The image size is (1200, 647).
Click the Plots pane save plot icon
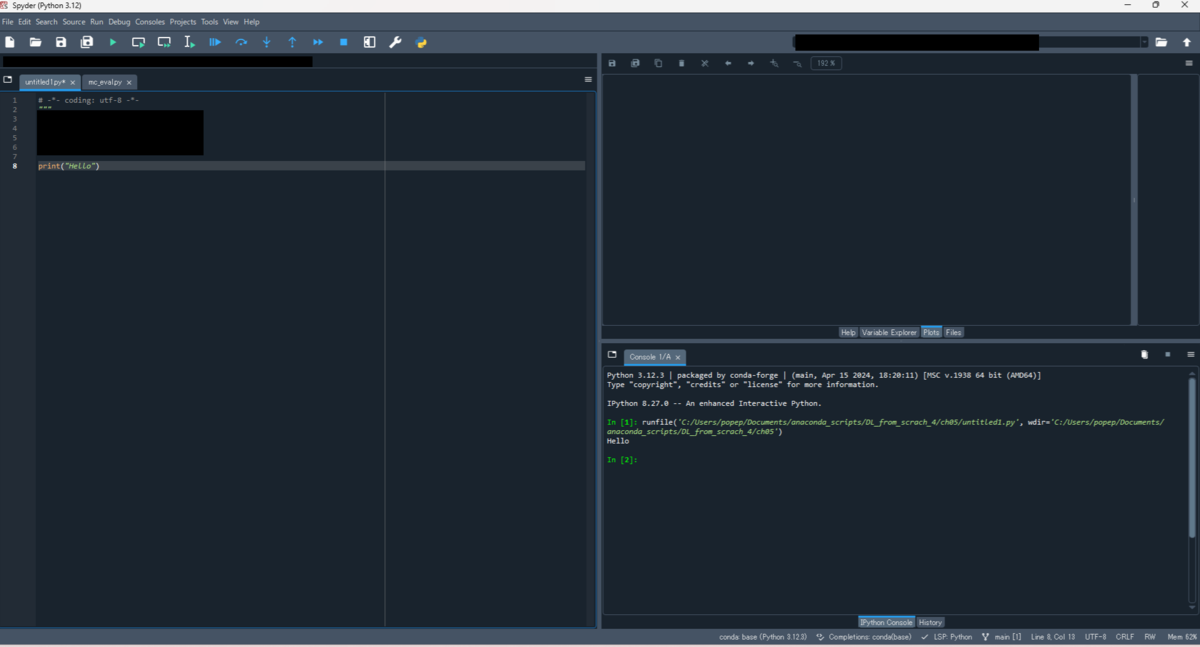[612, 63]
